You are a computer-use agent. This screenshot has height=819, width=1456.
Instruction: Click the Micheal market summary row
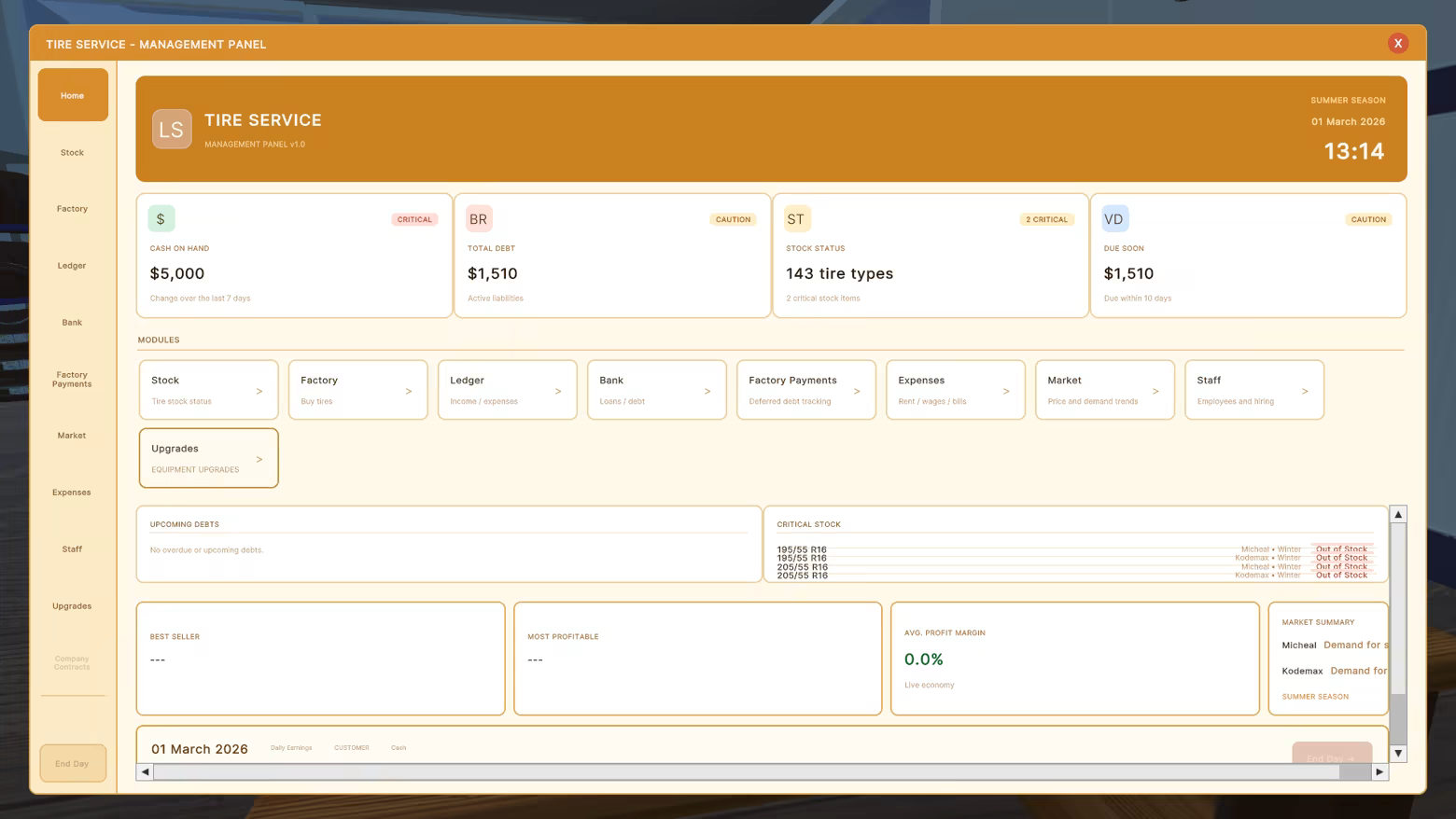1335,645
